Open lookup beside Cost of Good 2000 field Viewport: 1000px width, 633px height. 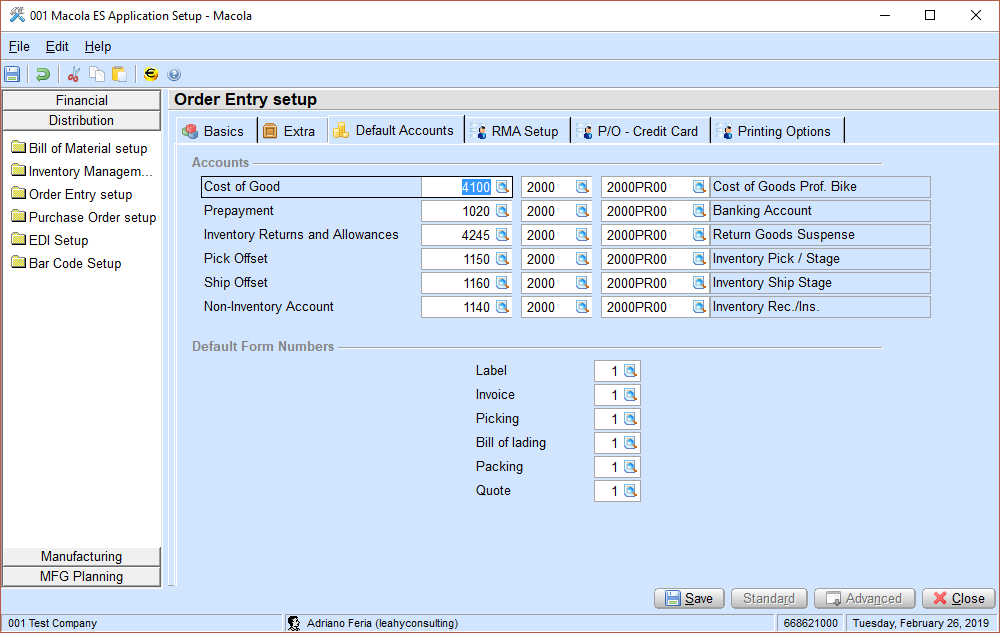(x=582, y=187)
